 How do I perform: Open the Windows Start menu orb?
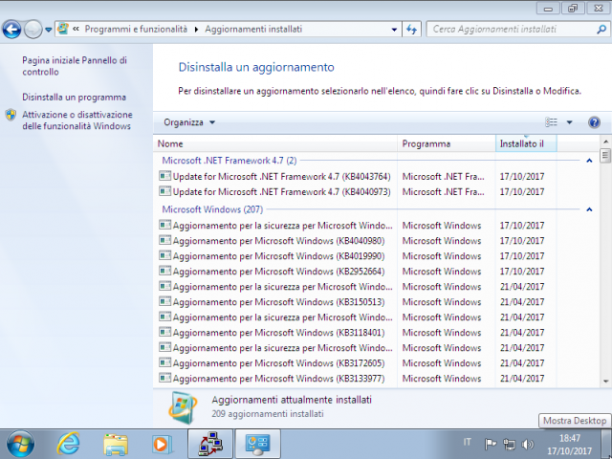[x=20, y=444]
